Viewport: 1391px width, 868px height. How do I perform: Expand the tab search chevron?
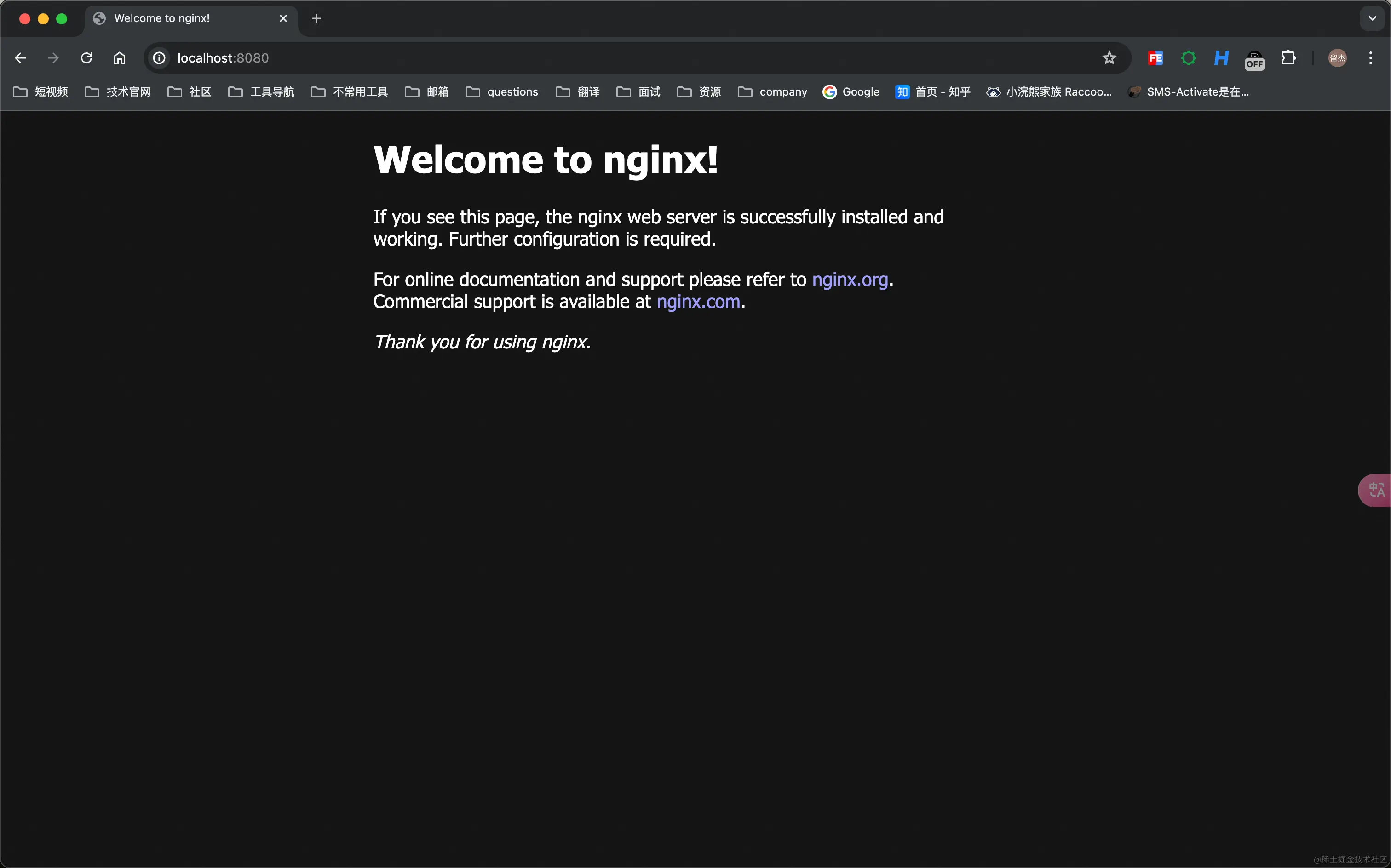(1372, 18)
